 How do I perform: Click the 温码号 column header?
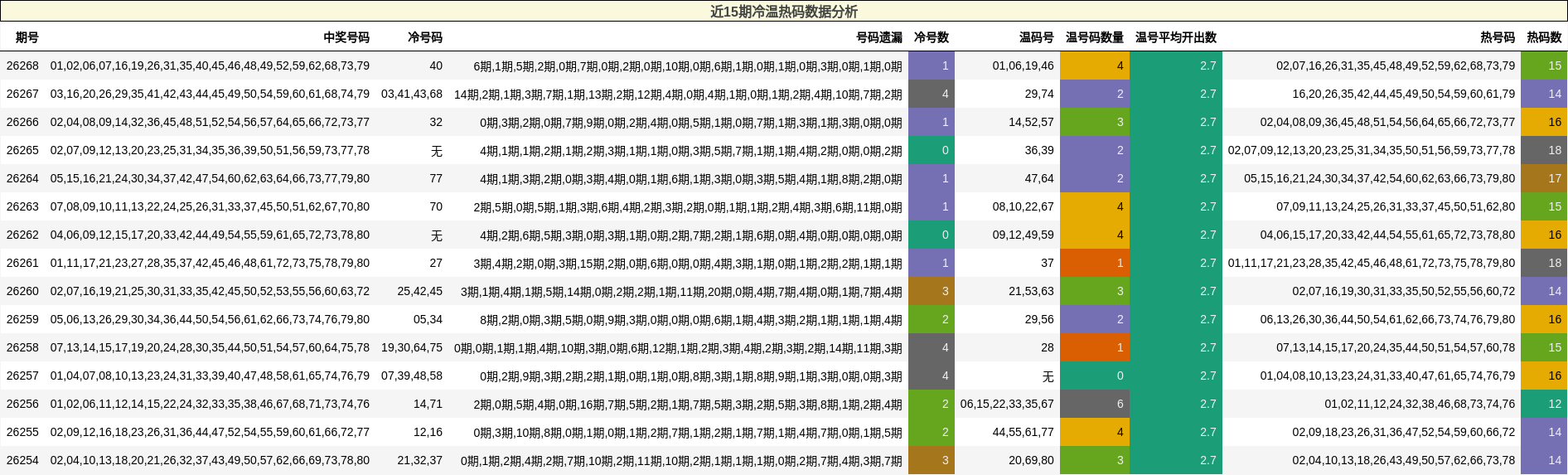coord(1037,37)
